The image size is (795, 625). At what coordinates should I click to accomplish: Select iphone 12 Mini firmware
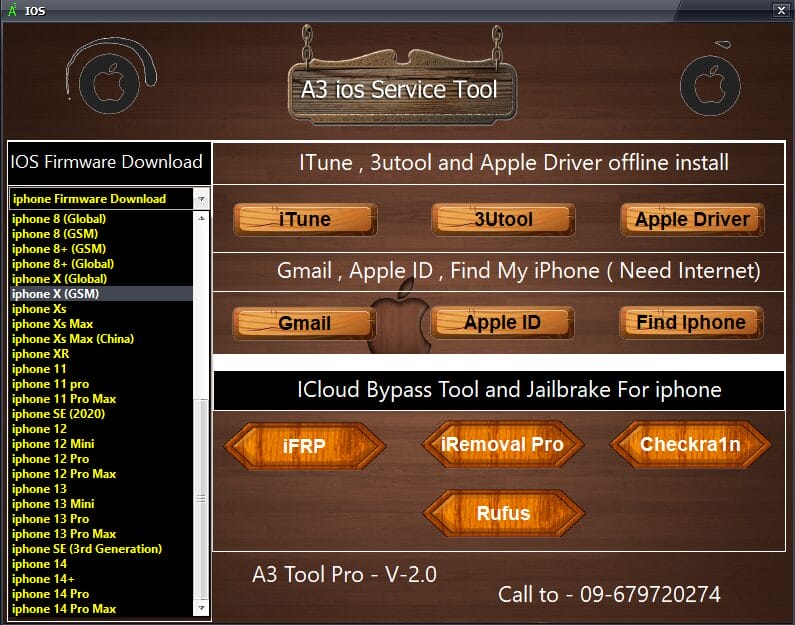(101, 444)
